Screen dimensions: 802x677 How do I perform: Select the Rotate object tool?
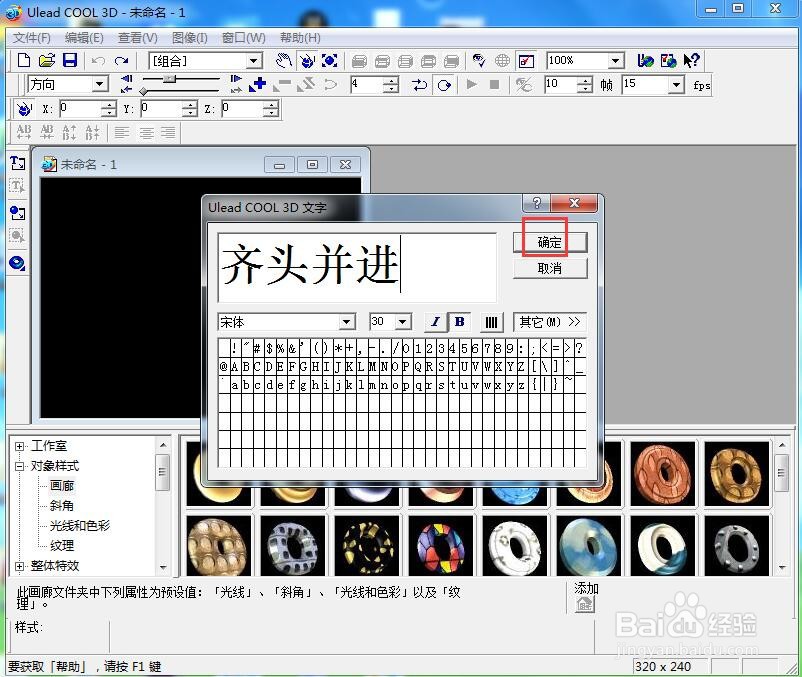tap(307, 61)
